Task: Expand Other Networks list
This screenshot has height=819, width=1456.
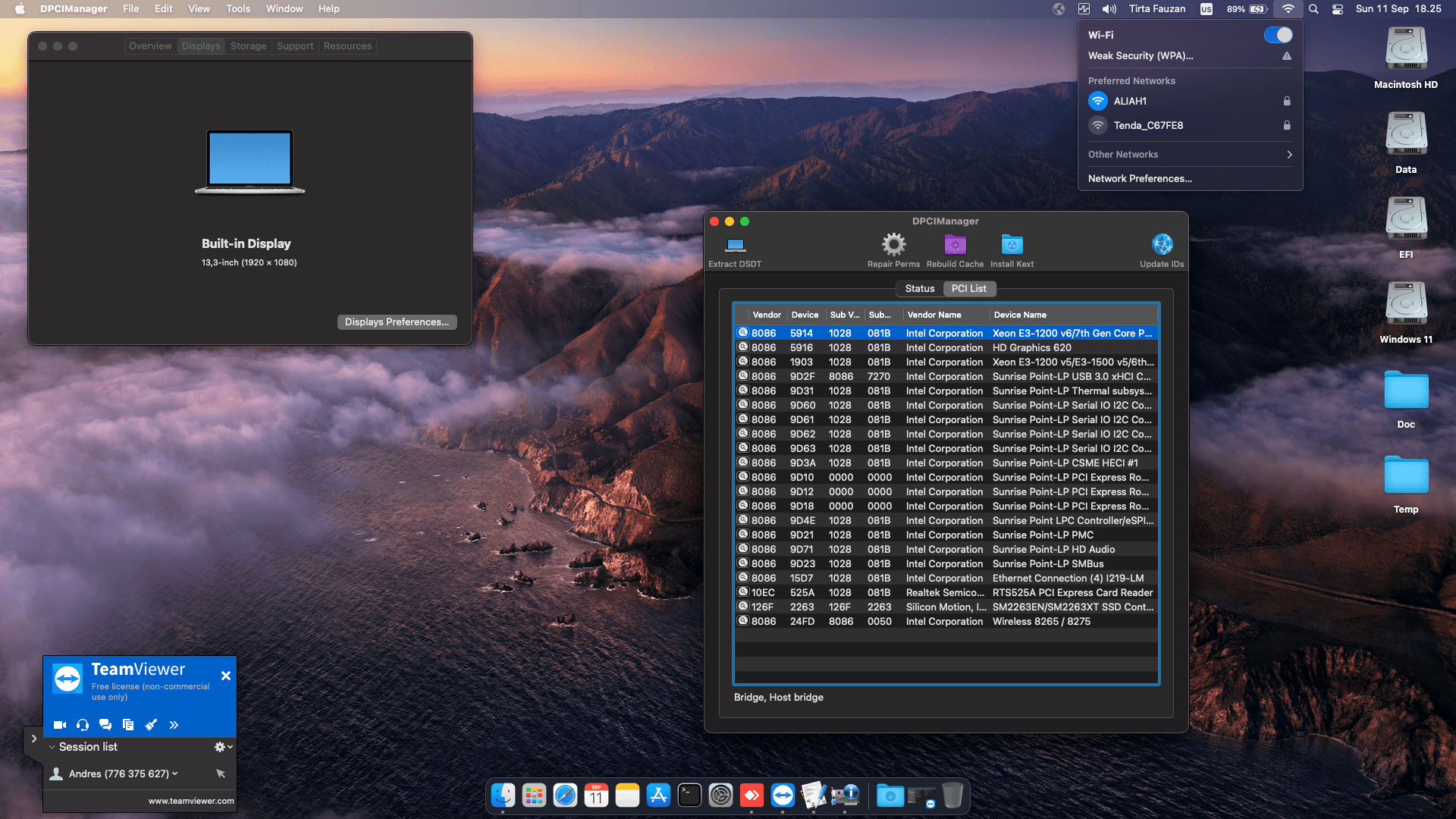Action: point(1189,155)
